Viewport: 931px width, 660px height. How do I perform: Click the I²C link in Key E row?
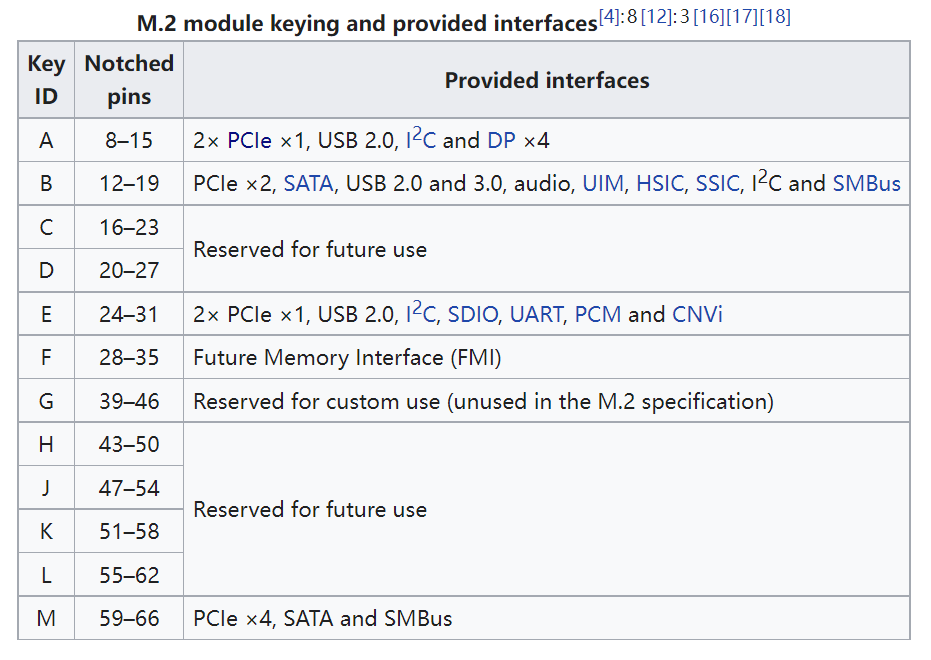(421, 315)
